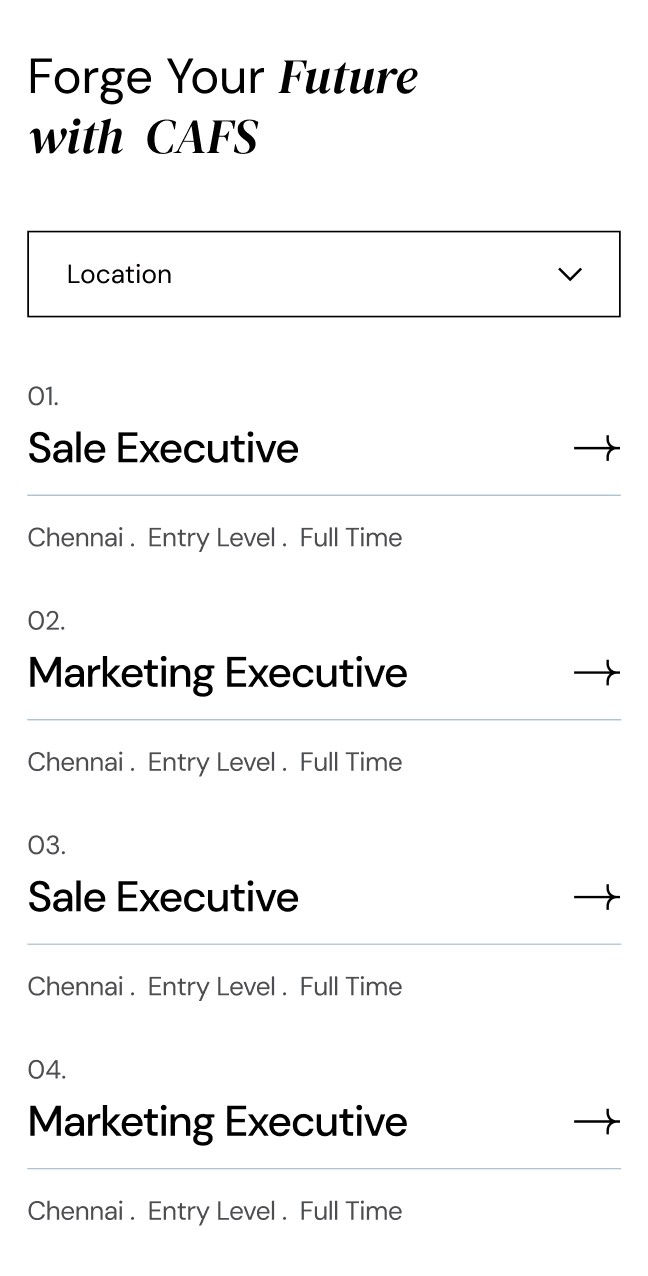648x1276 pixels.
Task: Open the Location dropdown
Action: pyautogui.click(x=323, y=274)
